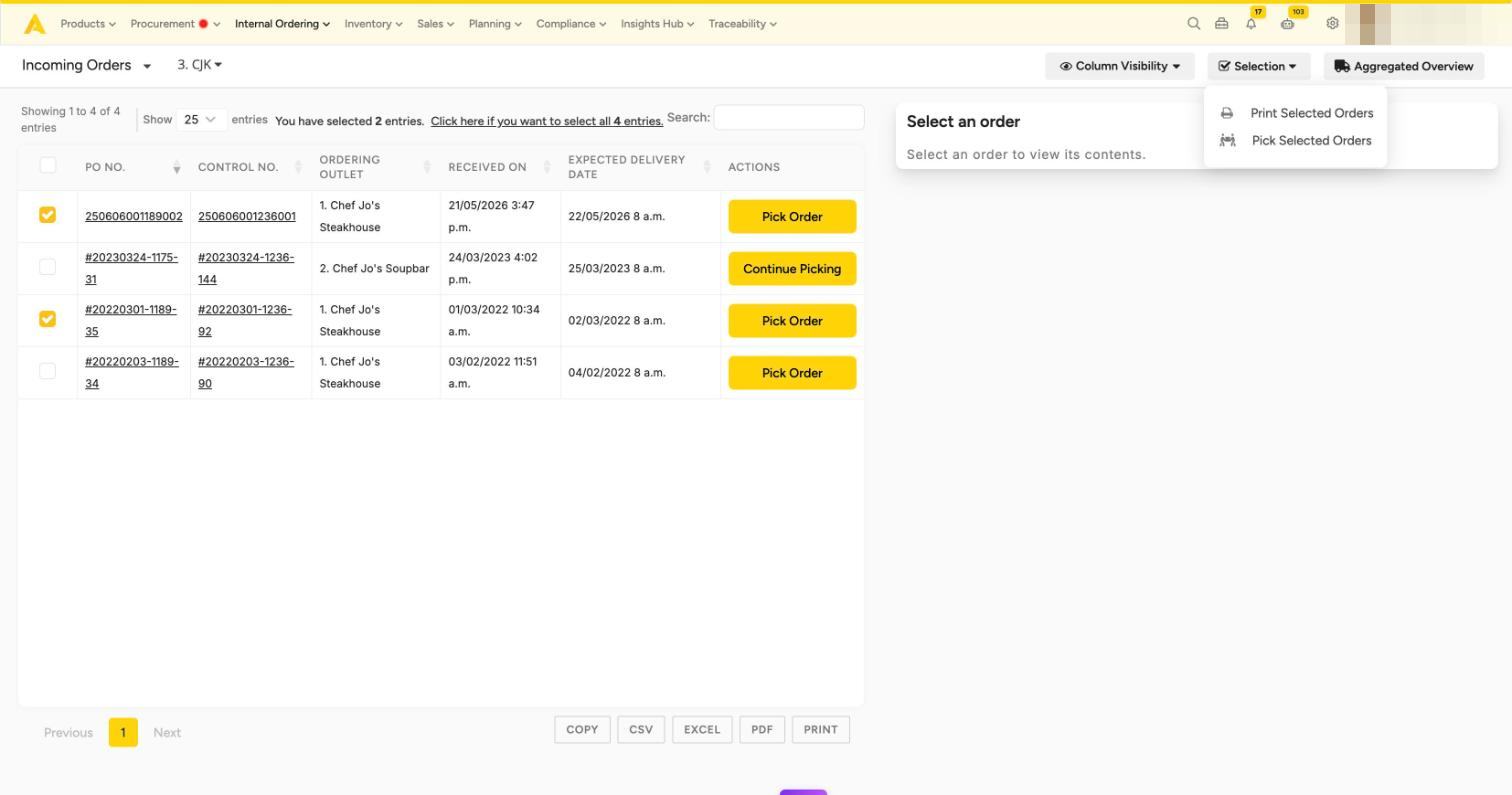Uncheck order #20220301-1189-35 checkbox

point(47,319)
